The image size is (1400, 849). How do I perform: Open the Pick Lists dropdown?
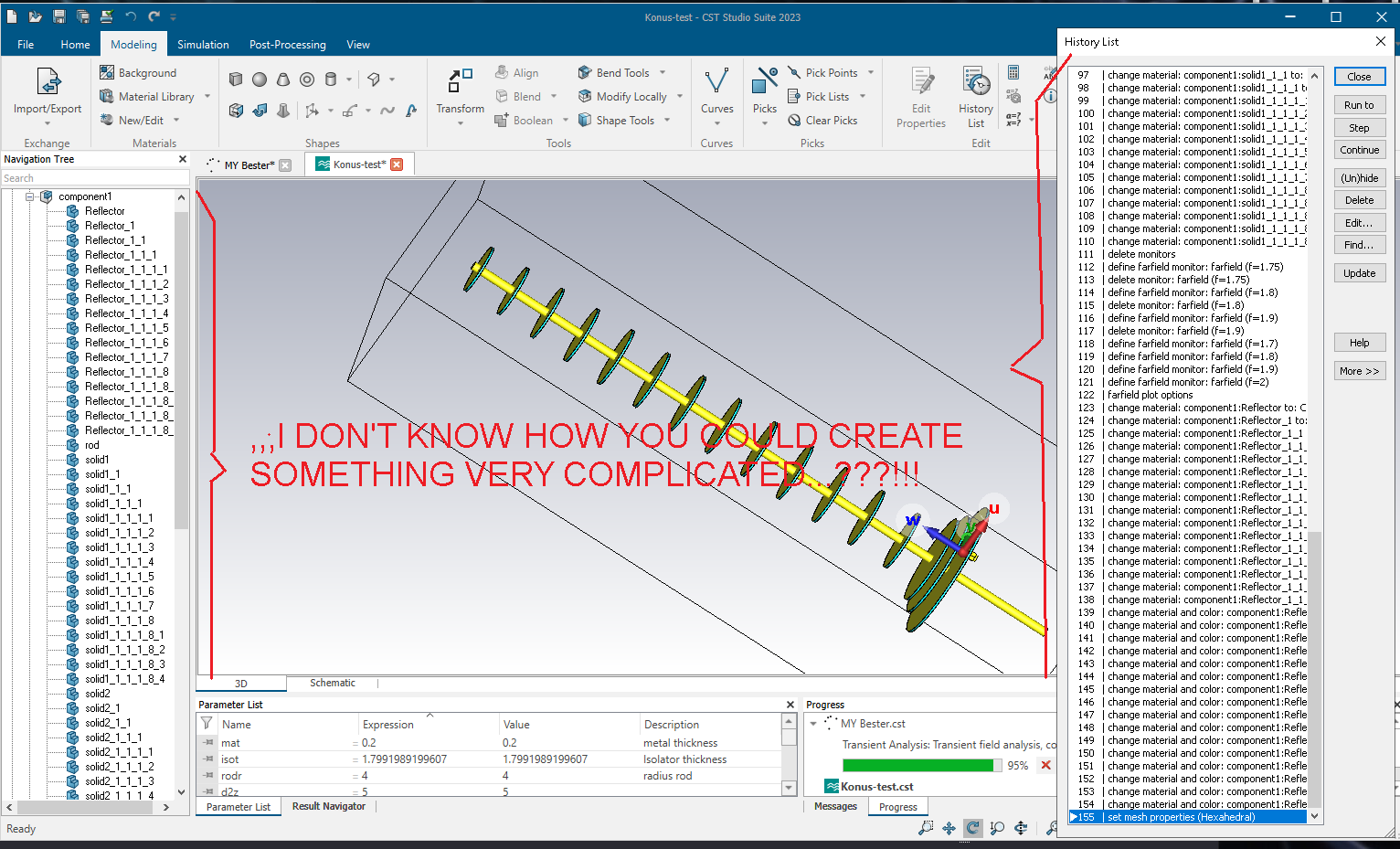click(863, 96)
